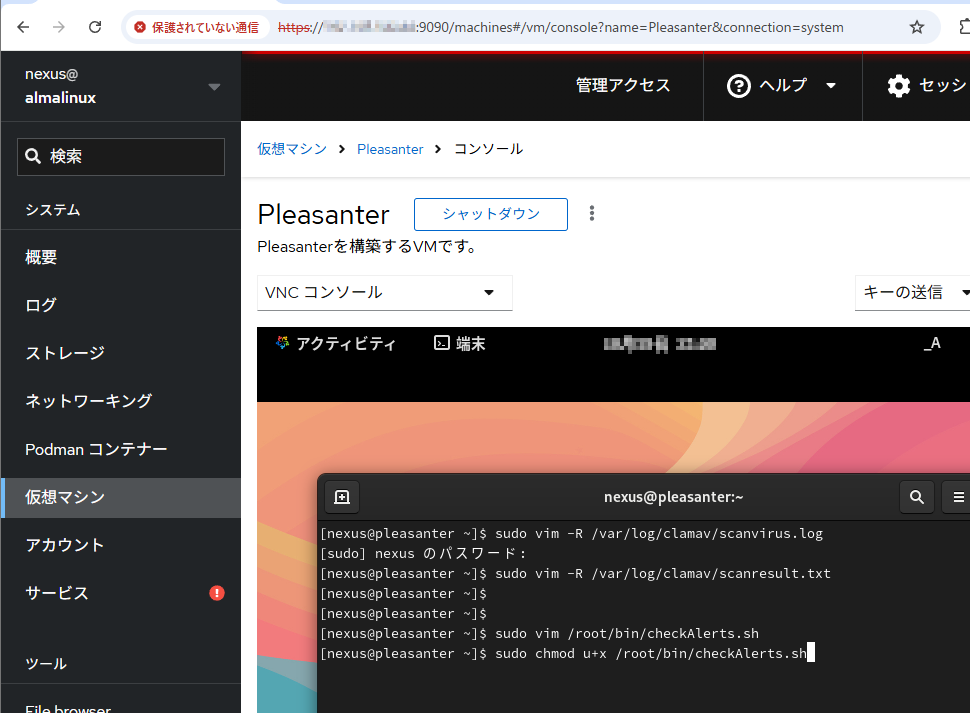
Task: Click the 検索 search field
Action: (x=121, y=157)
